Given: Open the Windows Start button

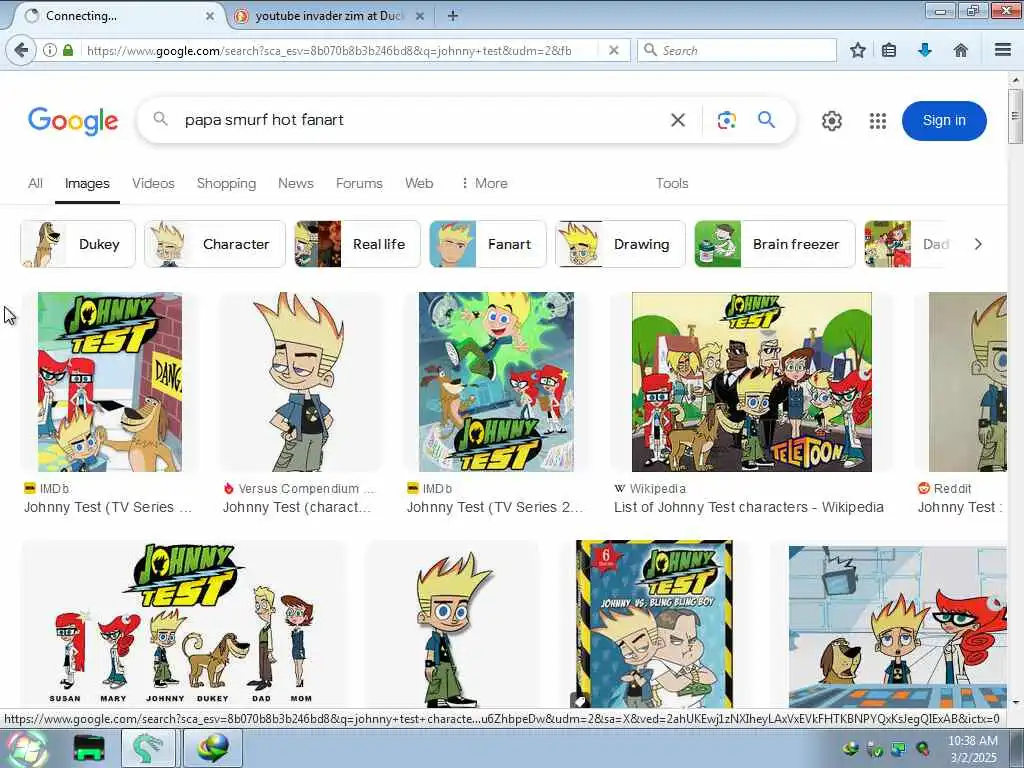Looking at the screenshot, I should point(26,748).
